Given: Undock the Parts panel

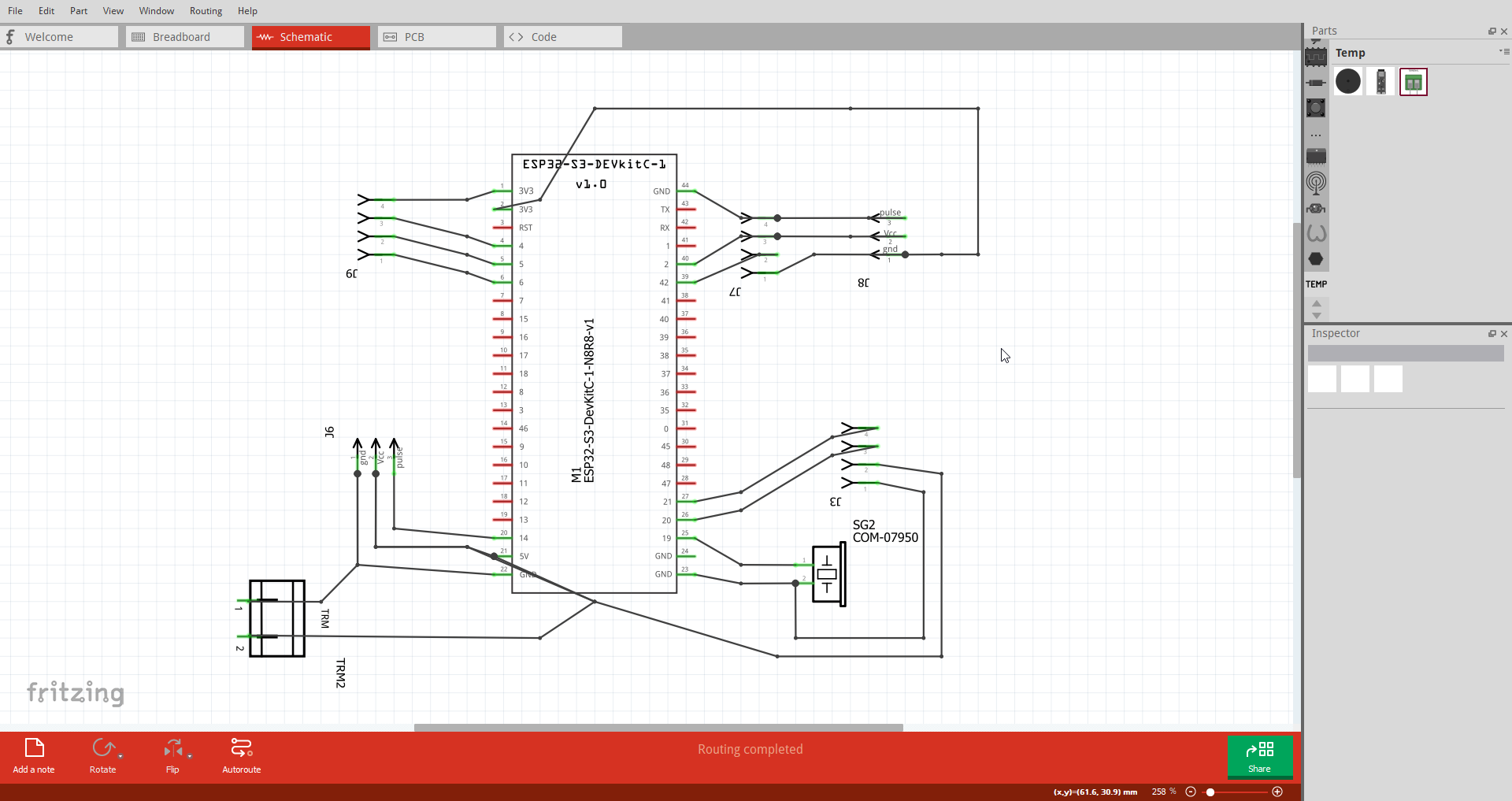Looking at the screenshot, I should (x=1492, y=32).
